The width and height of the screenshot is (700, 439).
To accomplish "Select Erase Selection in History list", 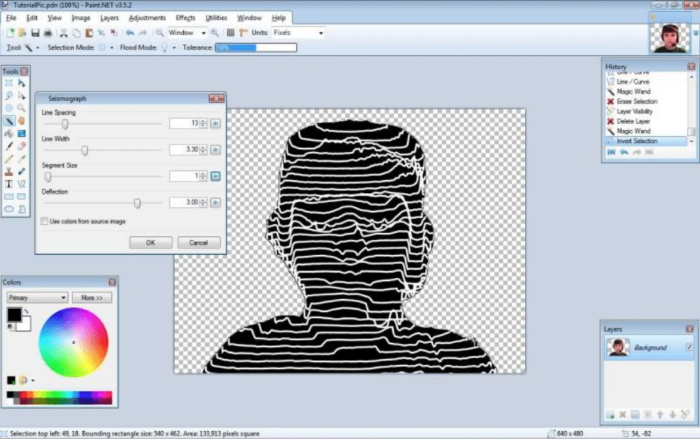I will point(637,102).
